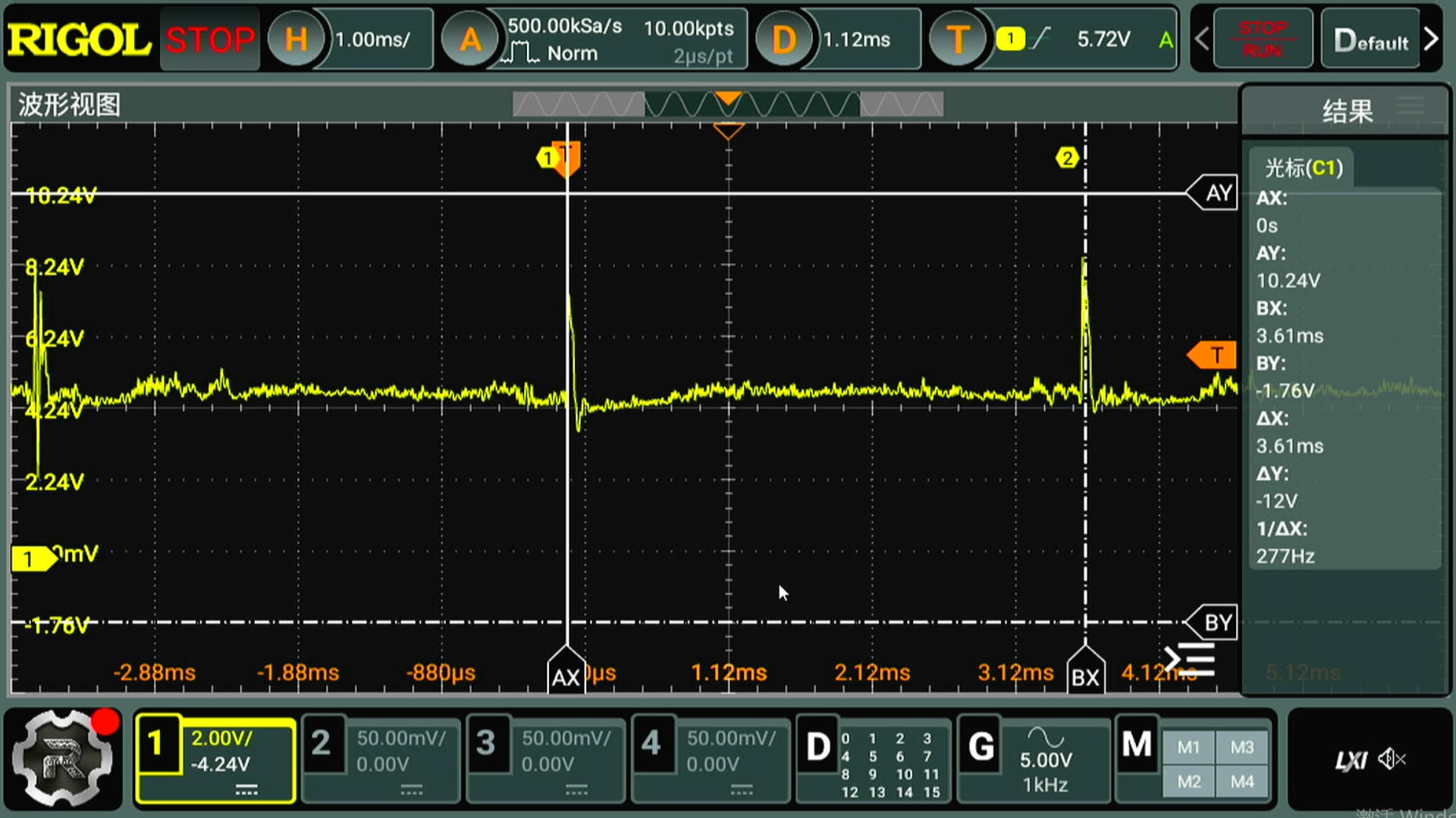
Task: Select math channel M2
Action: (x=1189, y=782)
